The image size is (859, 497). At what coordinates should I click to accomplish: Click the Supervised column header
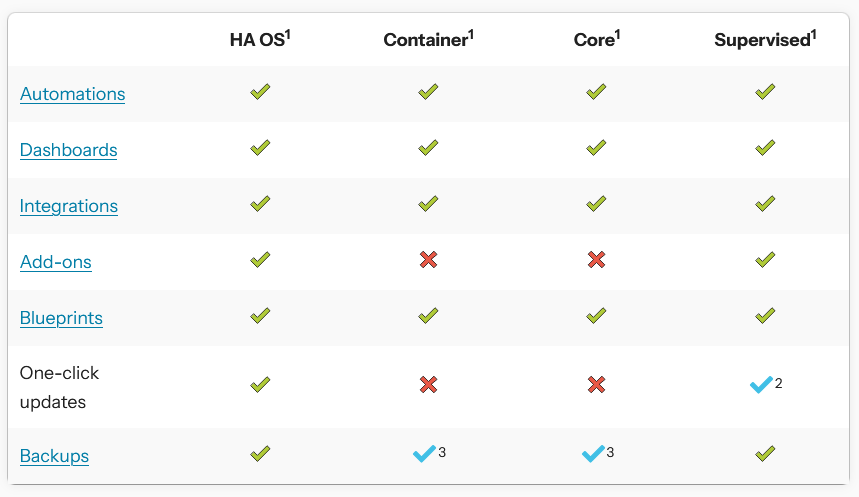765,39
